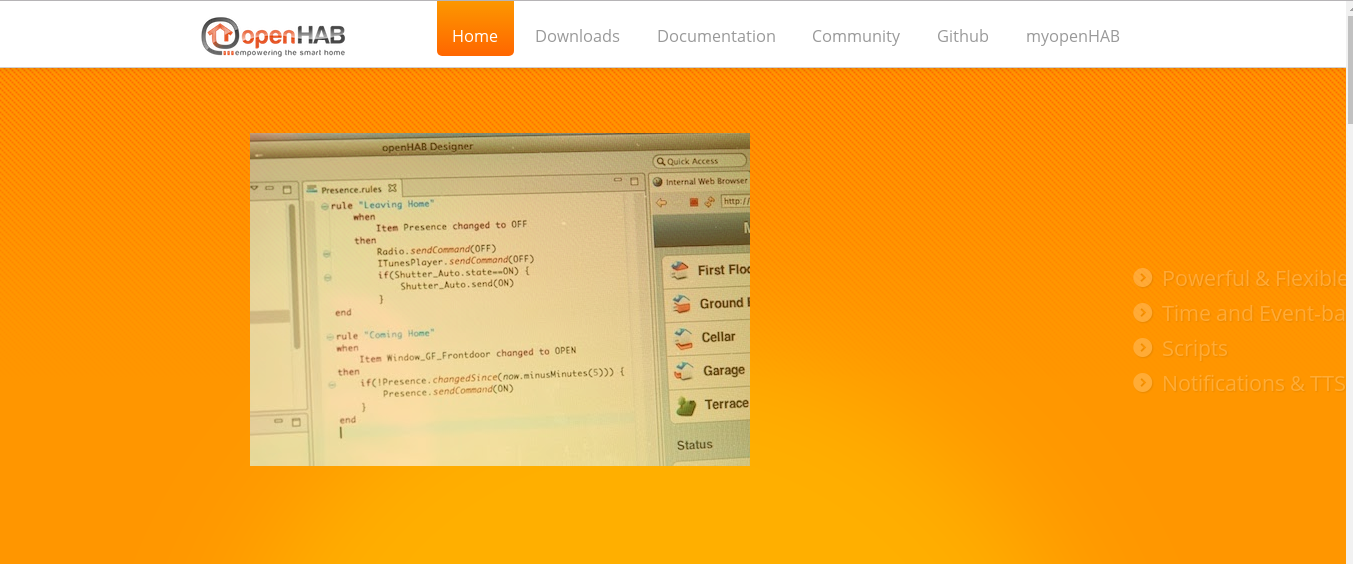Select the "Time and Event-ba" feature text
Screen dimensions: 1353x564
click(x=1254, y=313)
